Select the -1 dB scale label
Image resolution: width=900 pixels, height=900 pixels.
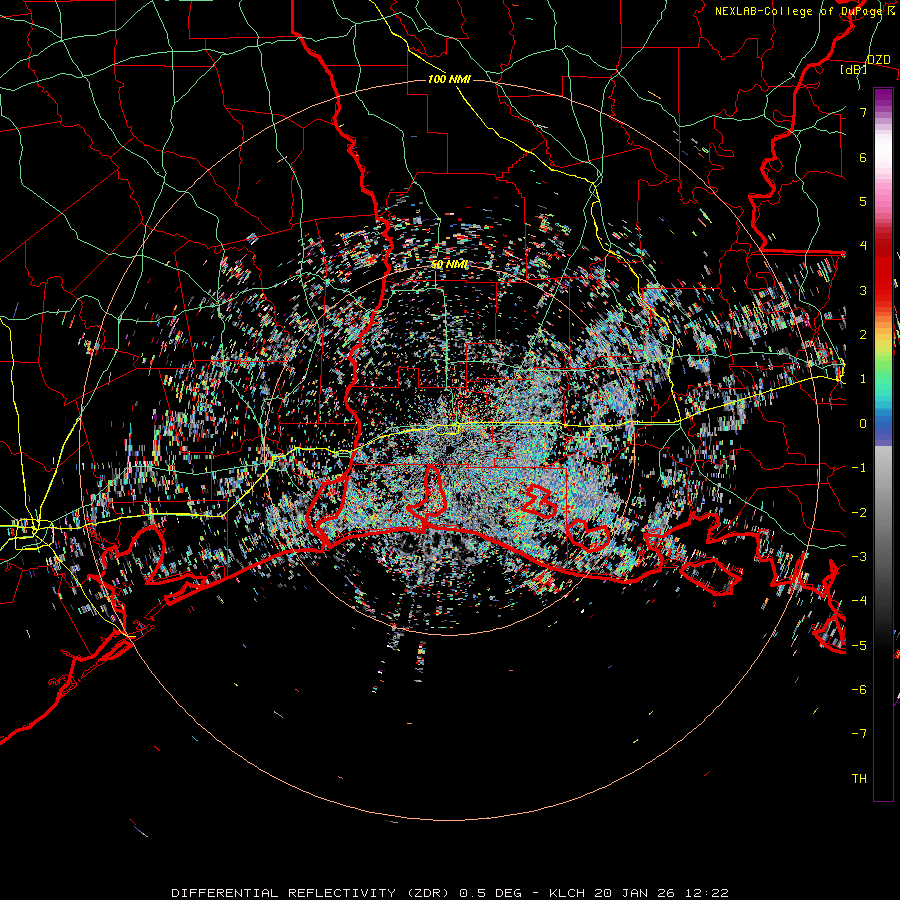pos(859,468)
